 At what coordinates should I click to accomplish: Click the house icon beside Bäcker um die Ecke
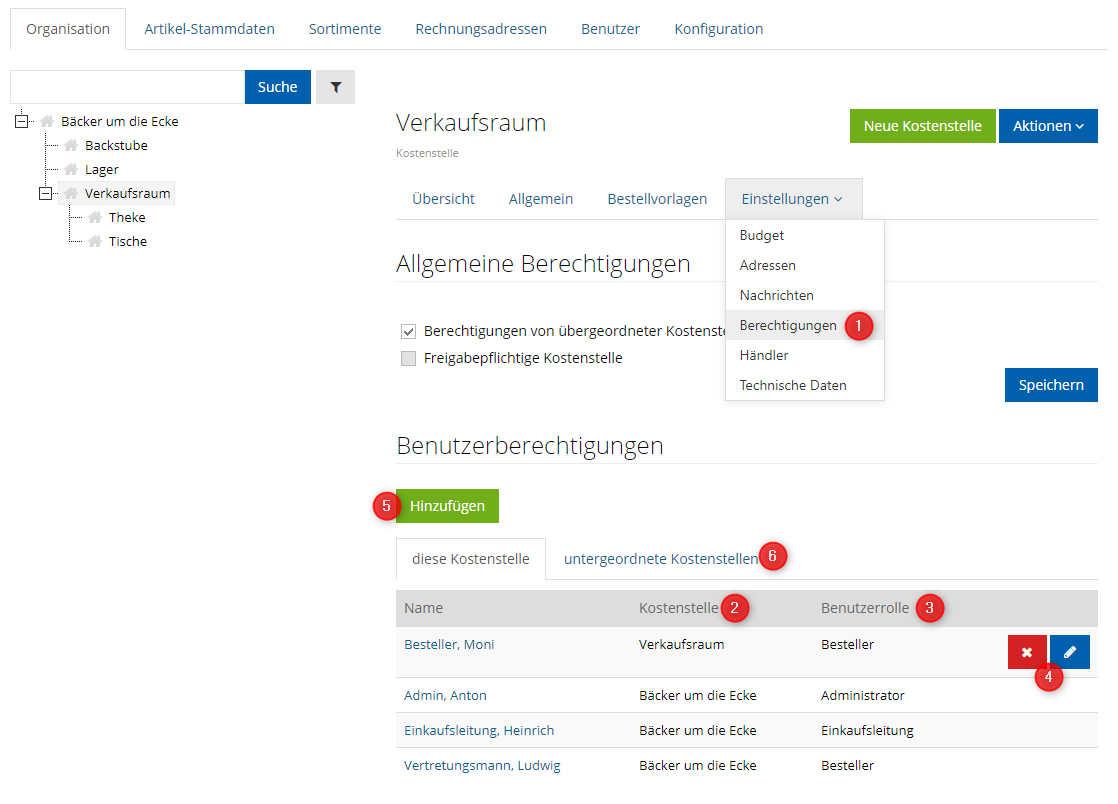(47, 122)
